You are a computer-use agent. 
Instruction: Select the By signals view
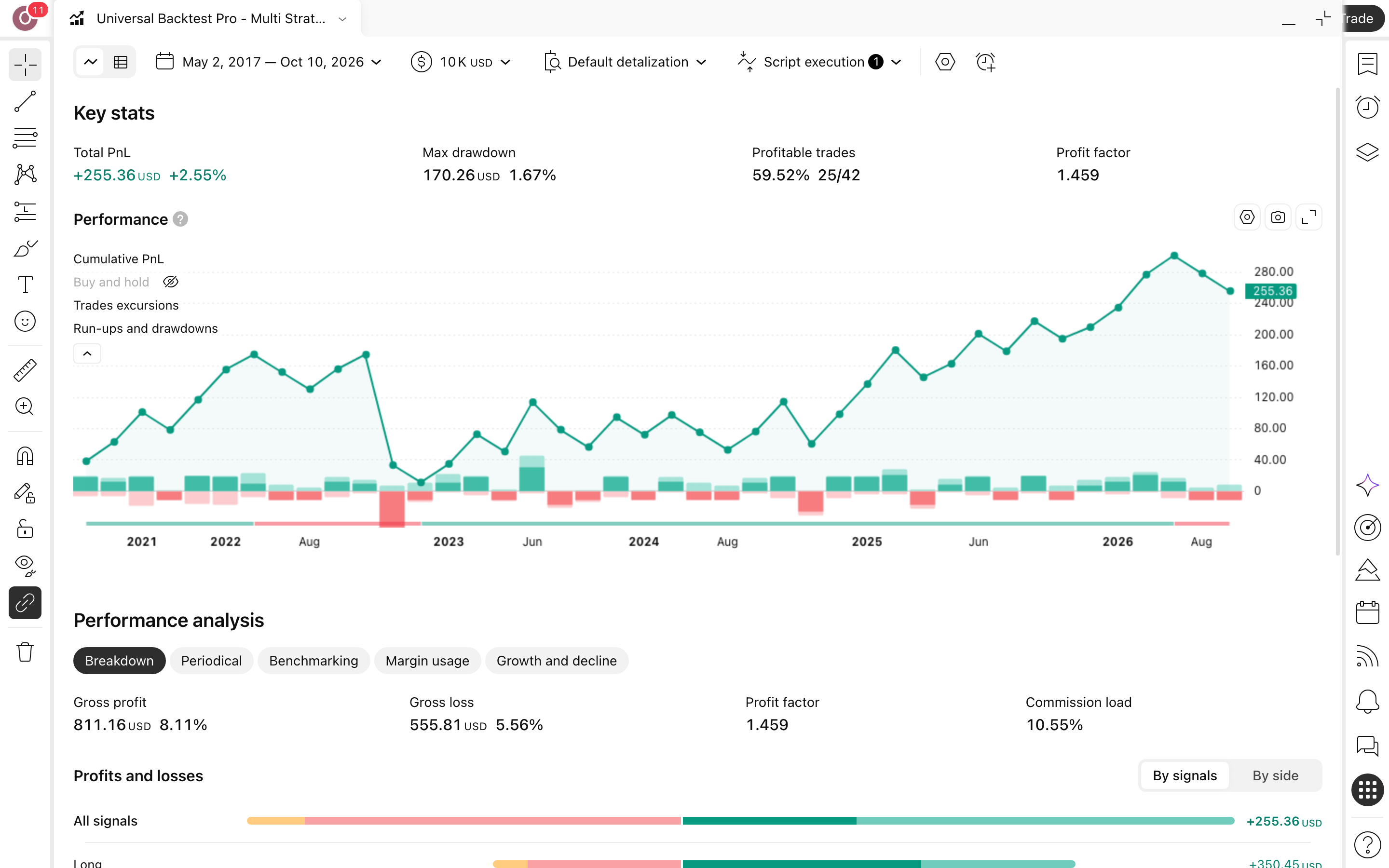[1185, 775]
